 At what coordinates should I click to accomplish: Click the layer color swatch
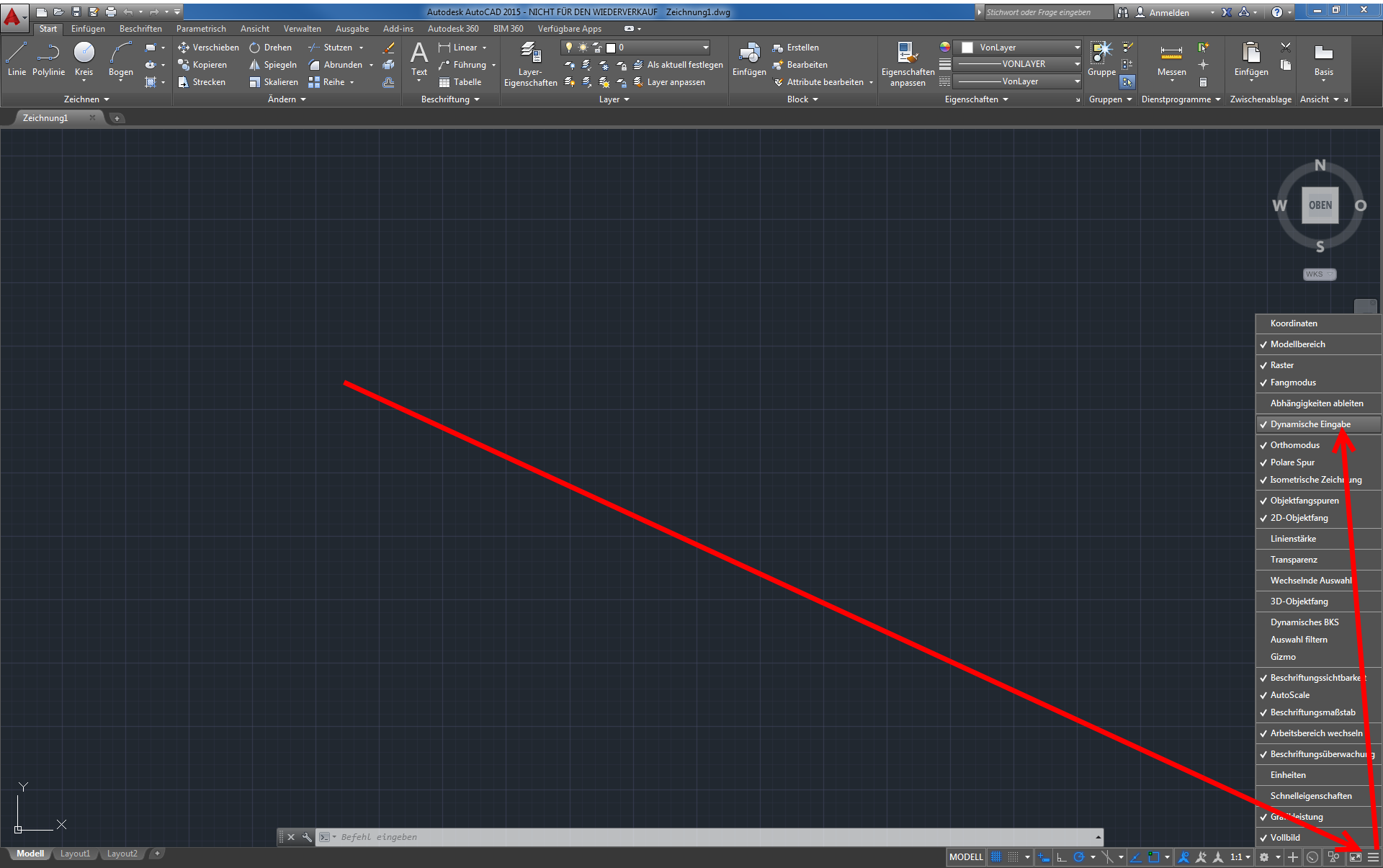(x=611, y=48)
